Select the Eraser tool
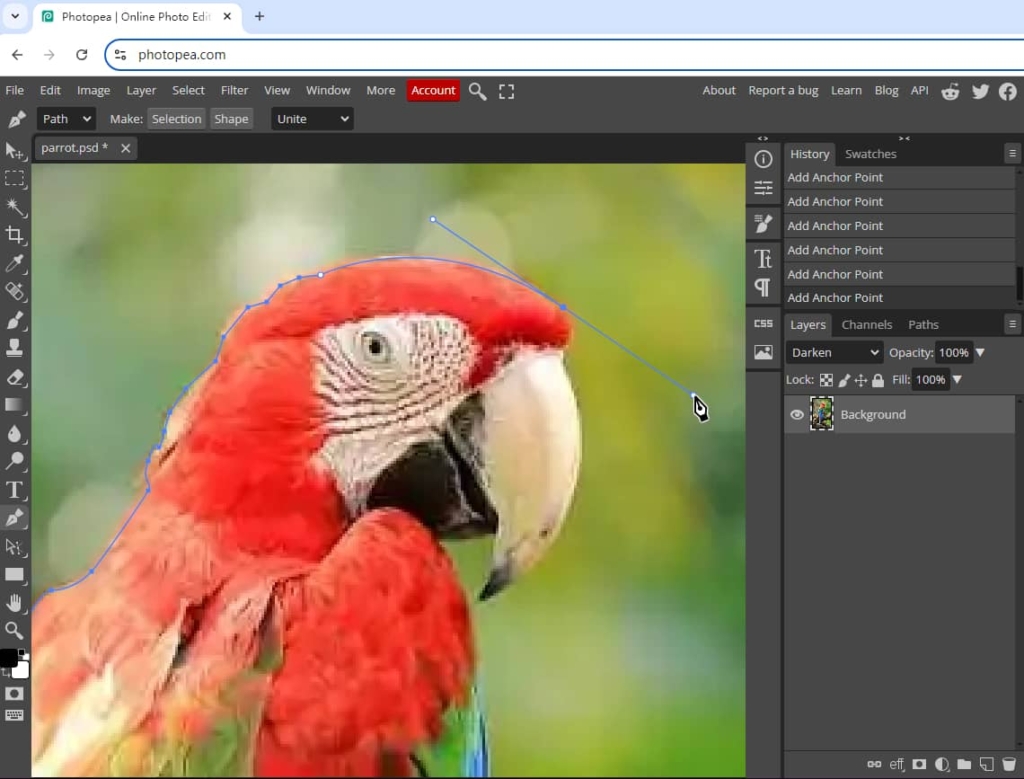Image resolution: width=1024 pixels, height=779 pixels. [x=15, y=377]
